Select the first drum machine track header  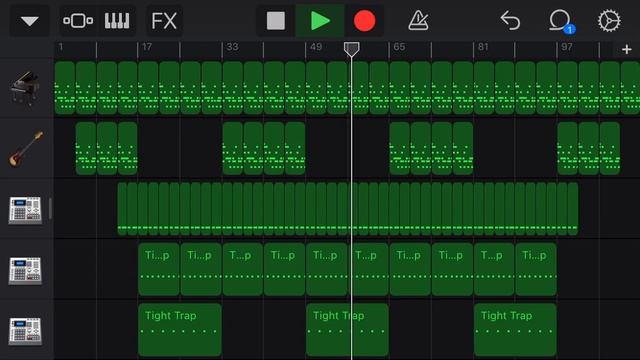(25, 209)
